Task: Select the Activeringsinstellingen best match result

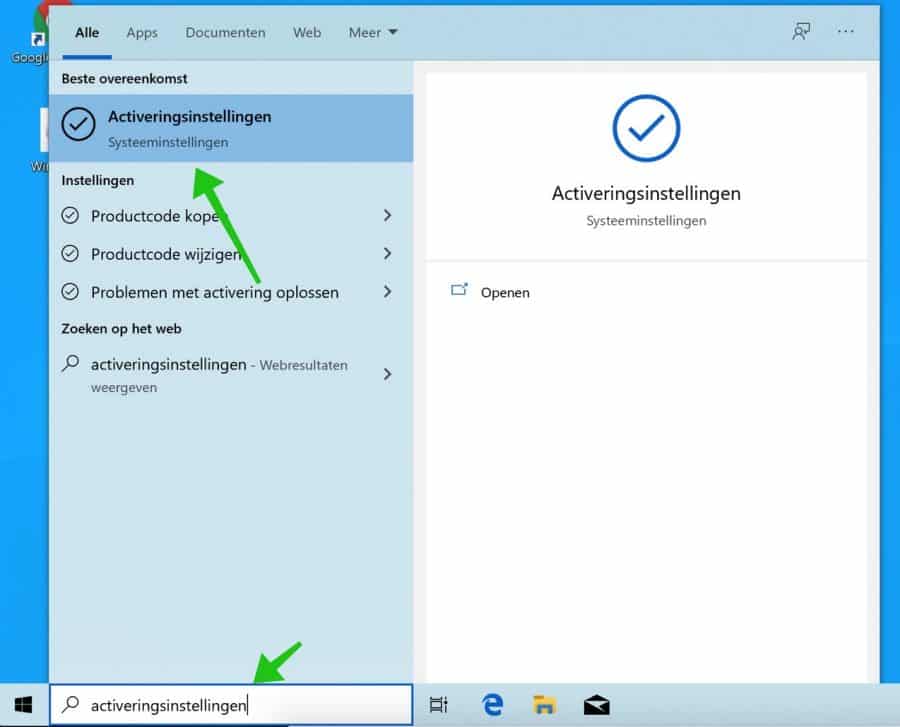Action: [x=230, y=128]
